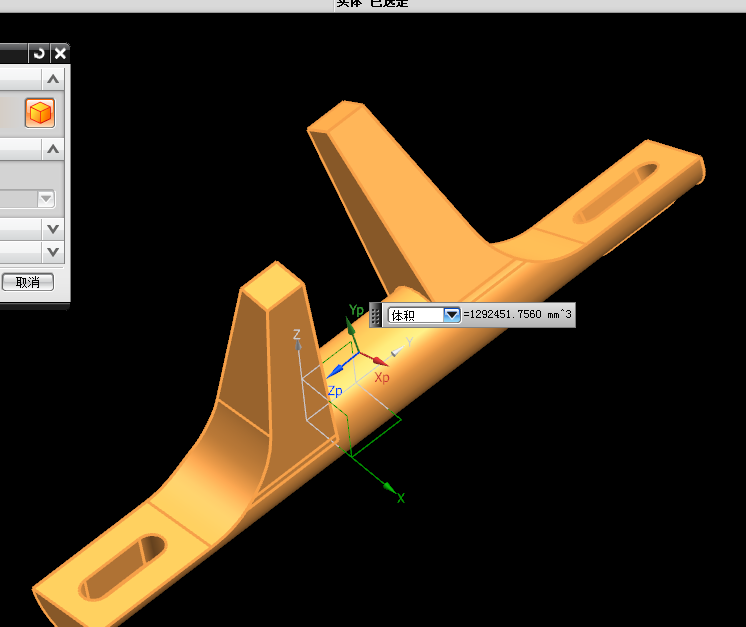Expand the last collapsed section above 取消
The height and width of the screenshot is (627, 746).
pos(53,253)
